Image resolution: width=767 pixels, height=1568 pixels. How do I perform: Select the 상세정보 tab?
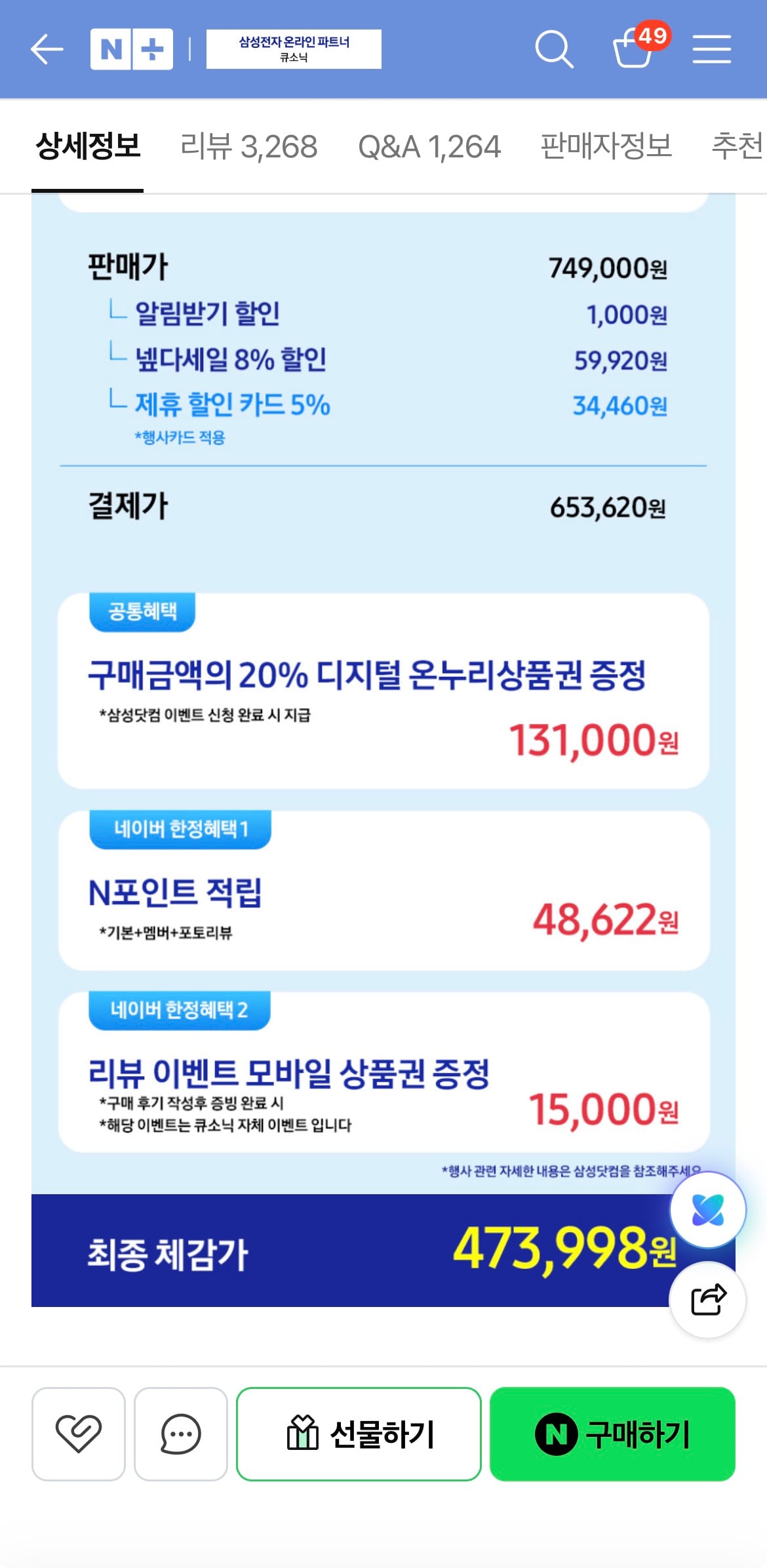coord(88,146)
